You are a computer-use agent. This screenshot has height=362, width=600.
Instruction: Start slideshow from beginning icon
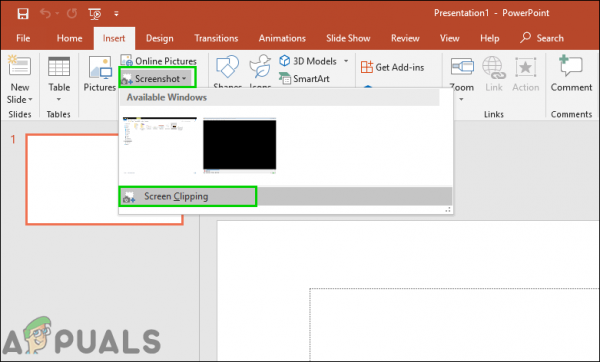point(95,14)
